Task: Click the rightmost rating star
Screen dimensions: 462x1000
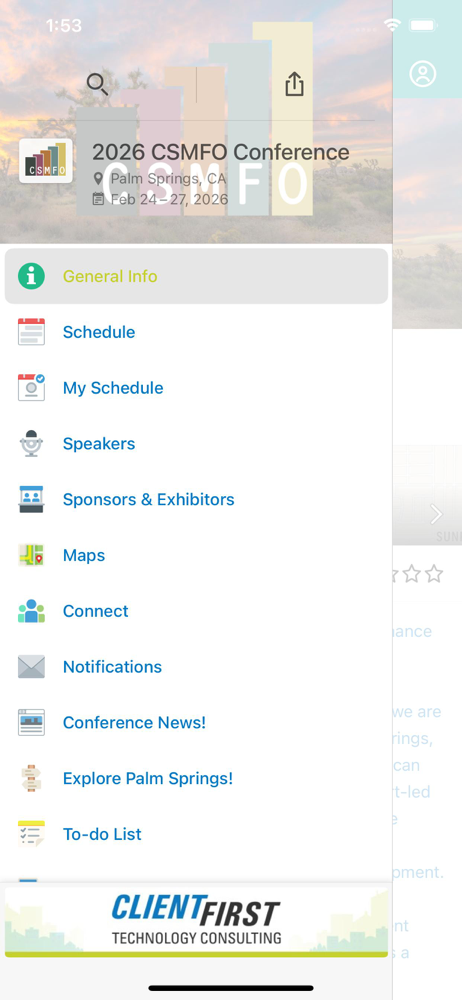Action: tap(434, 574)
